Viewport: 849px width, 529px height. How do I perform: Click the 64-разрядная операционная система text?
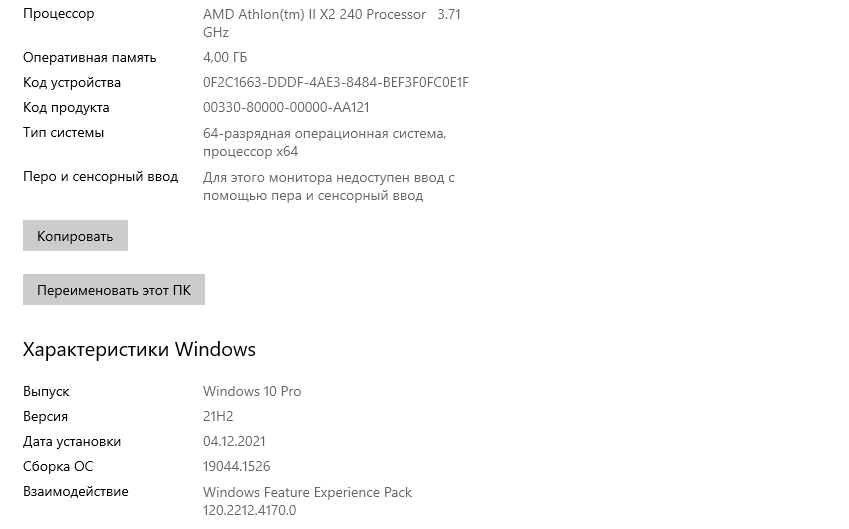point(324,134)
